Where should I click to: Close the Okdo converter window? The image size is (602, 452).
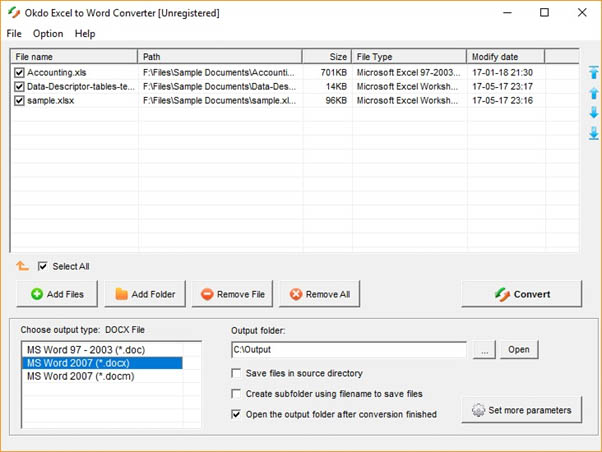582,13
